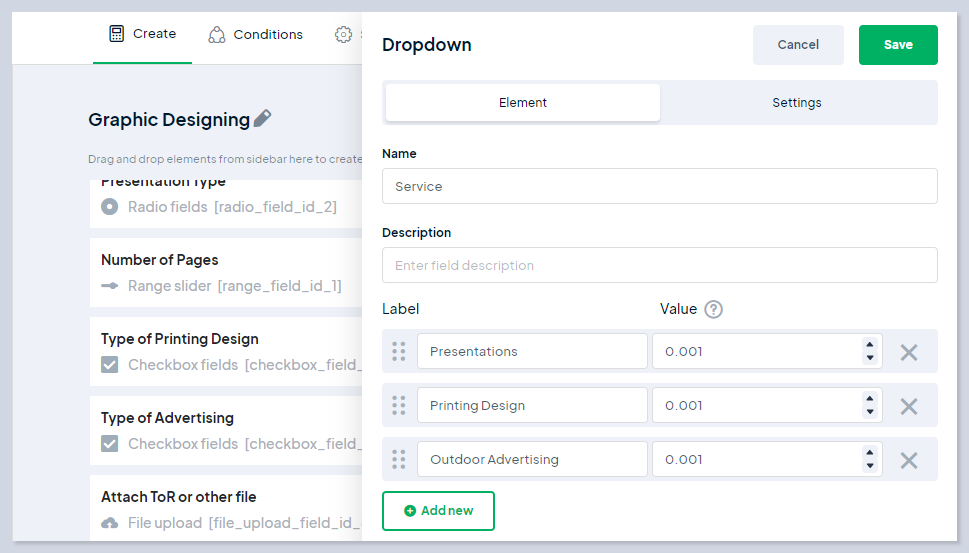Click the drag handle for Printing Design
This screenshot has width=969, height=553.
pos(398,406)
